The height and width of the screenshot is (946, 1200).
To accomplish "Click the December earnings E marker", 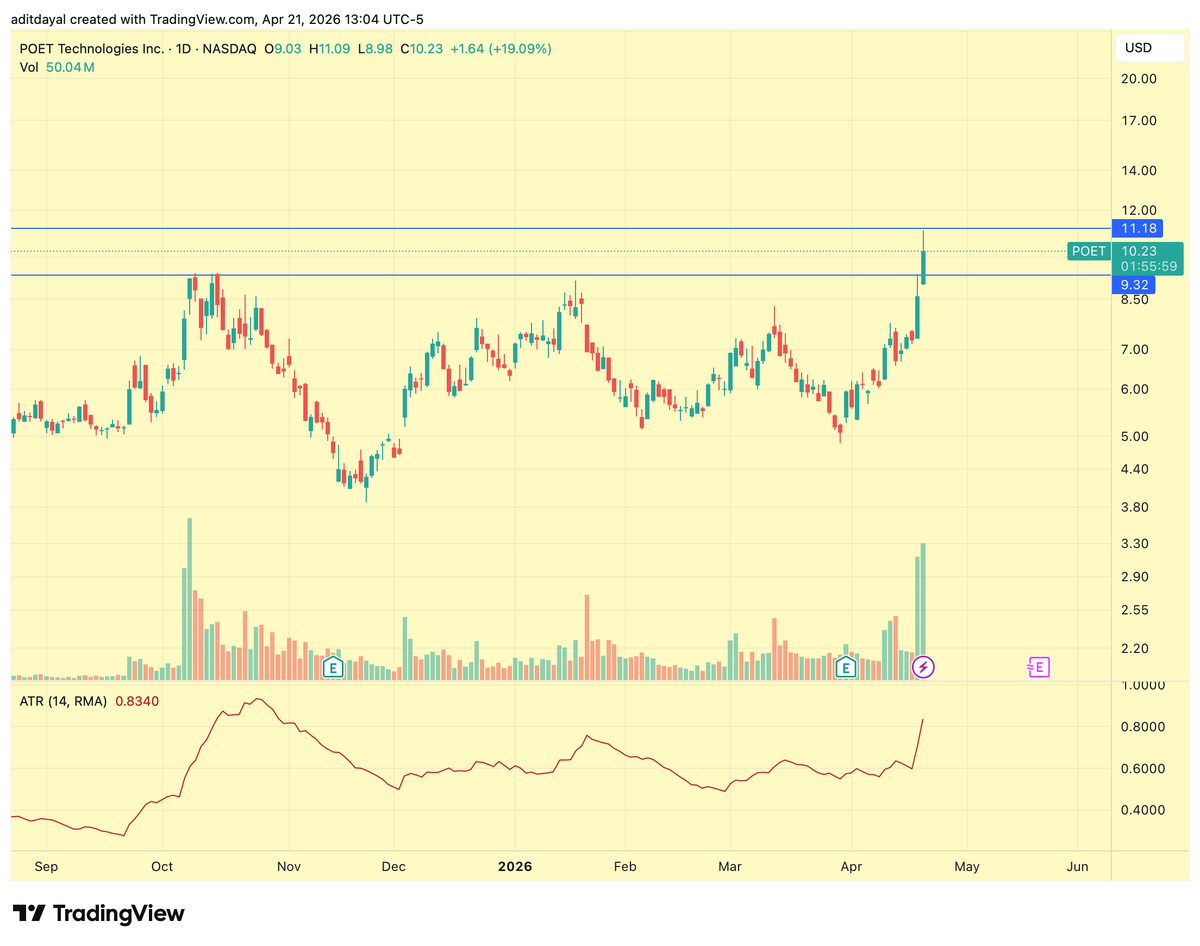I will (x=334, y=666).
